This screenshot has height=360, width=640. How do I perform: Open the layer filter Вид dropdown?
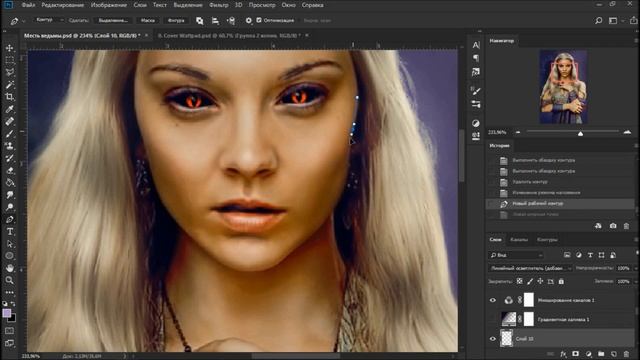(516, 255)
